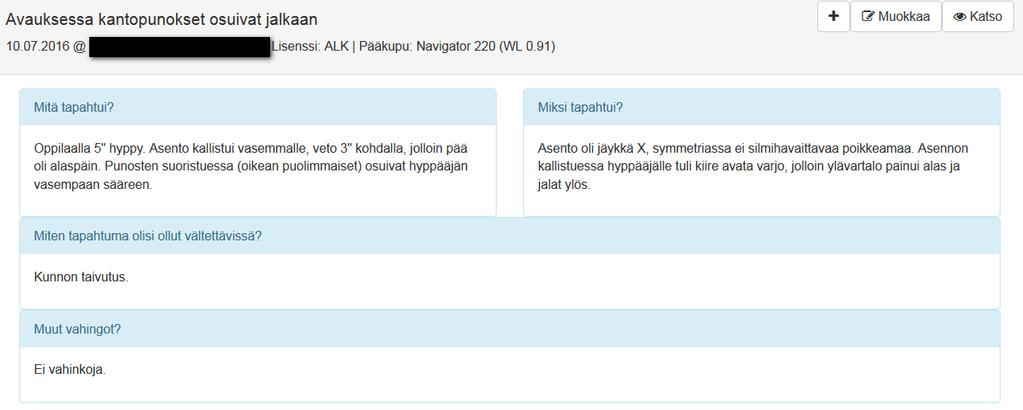1023x410 pixels.
Task: Select the title 'Avauksessa kantopunokset osuivat jalkaan'
Action: tap(162, 20)
